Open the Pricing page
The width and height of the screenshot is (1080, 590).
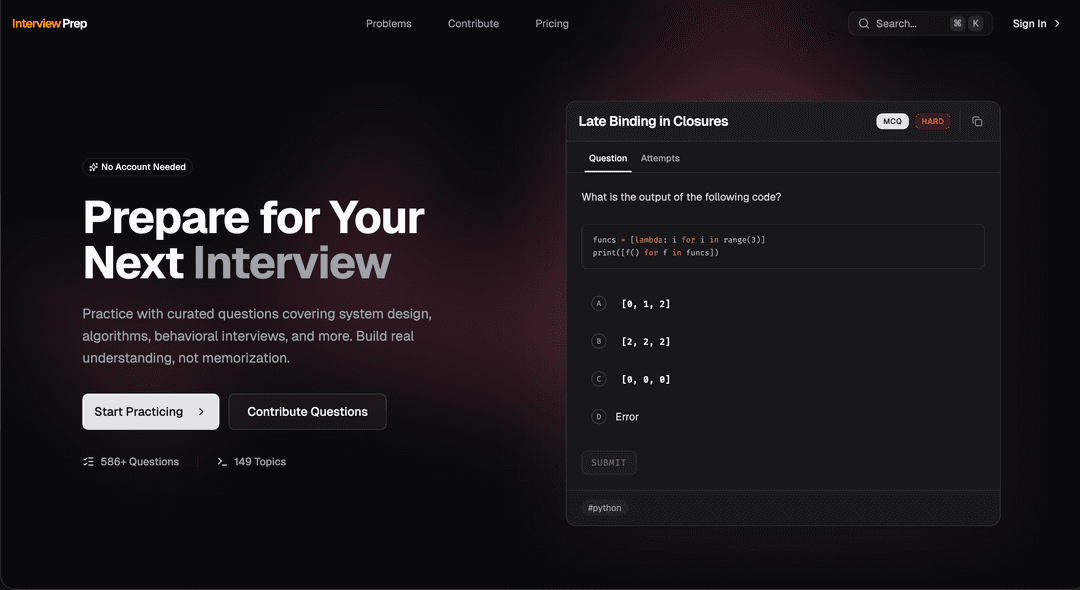pos(551,23)
